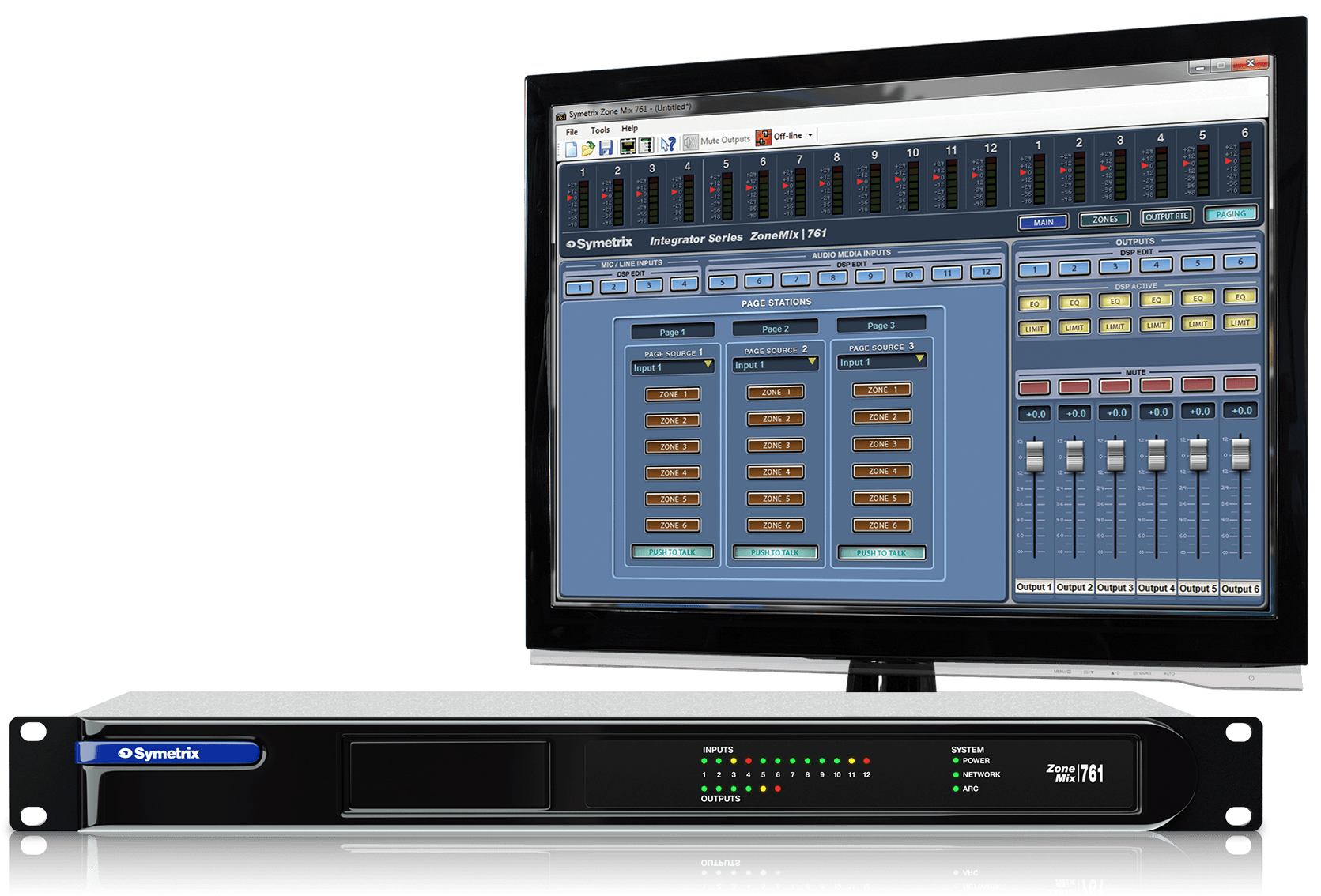Toggle ZONE 4 for Page 3

[x=882, y=471]
